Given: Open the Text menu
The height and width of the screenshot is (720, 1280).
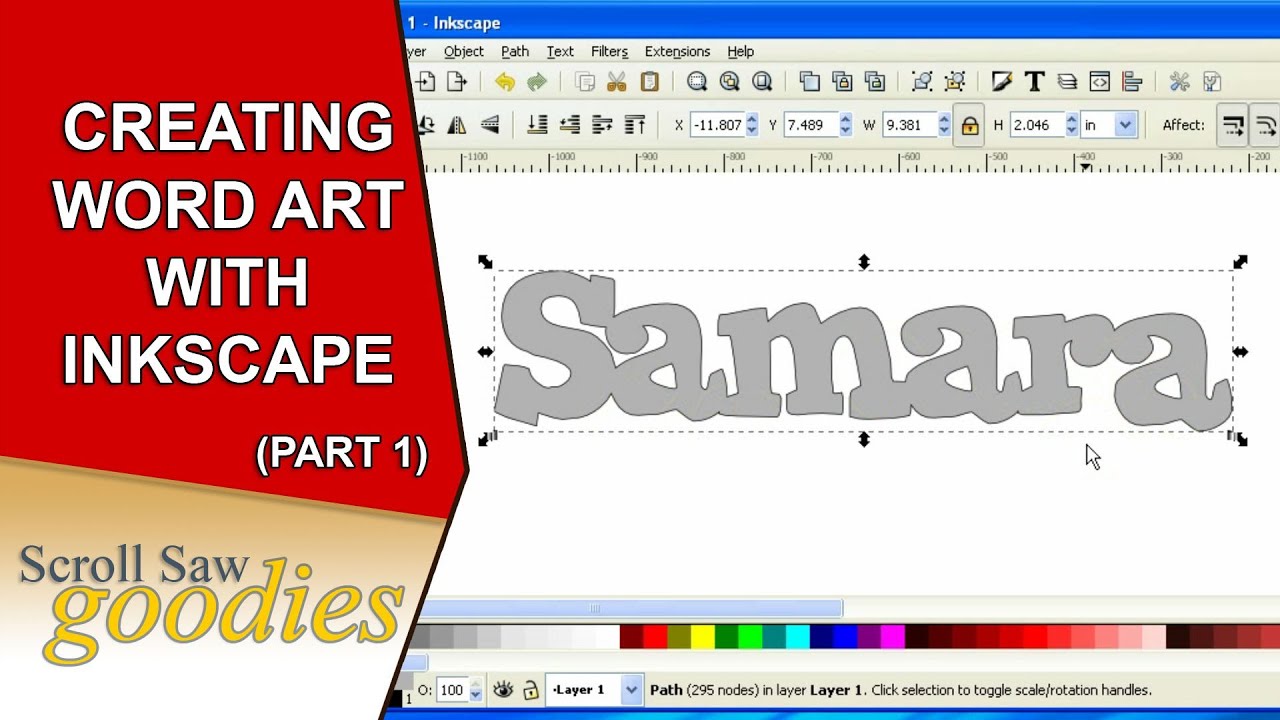Looking at the screenshot, I should click(x=560, y=51).
